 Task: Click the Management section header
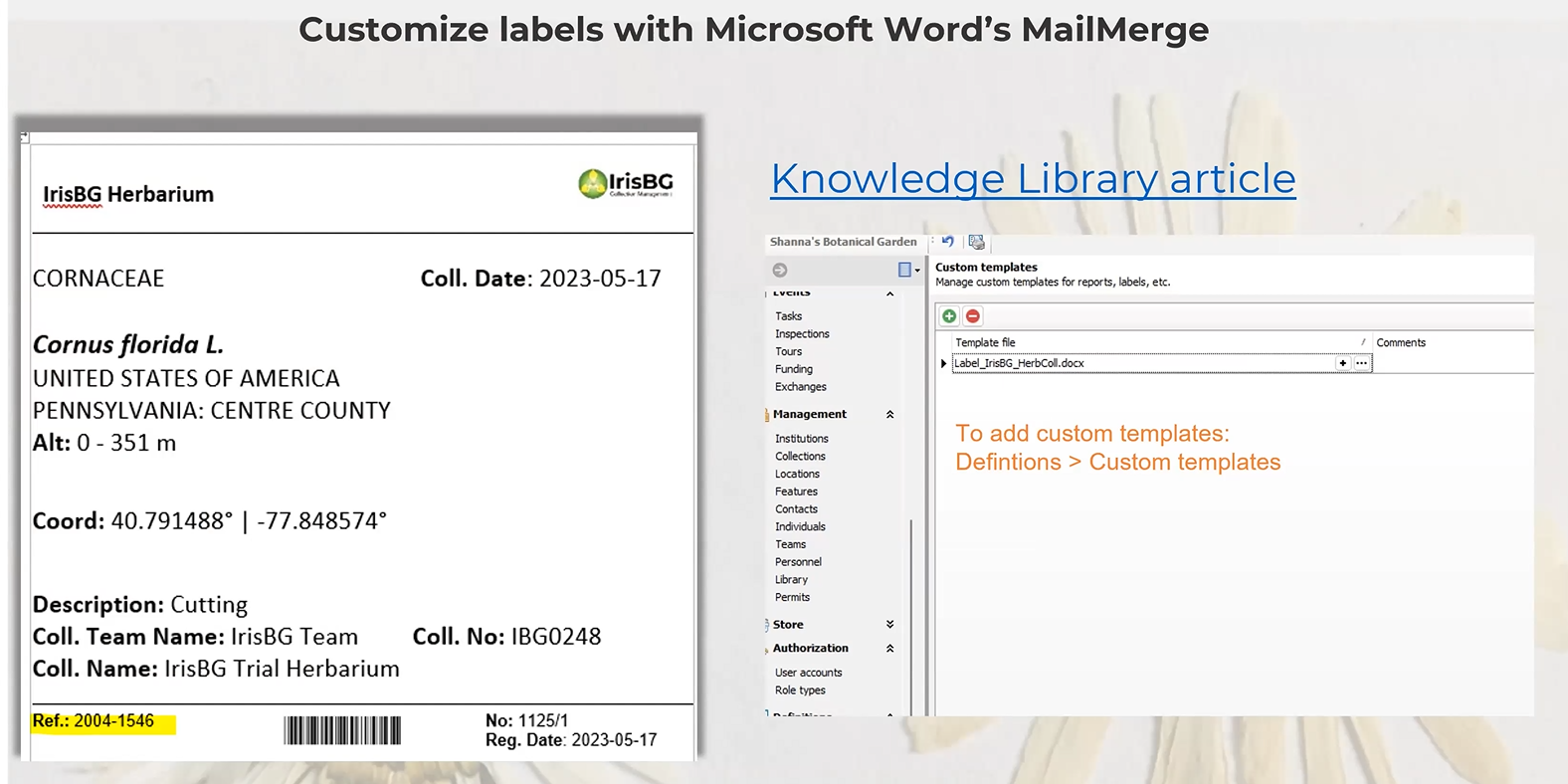click(x=810, y=414)
